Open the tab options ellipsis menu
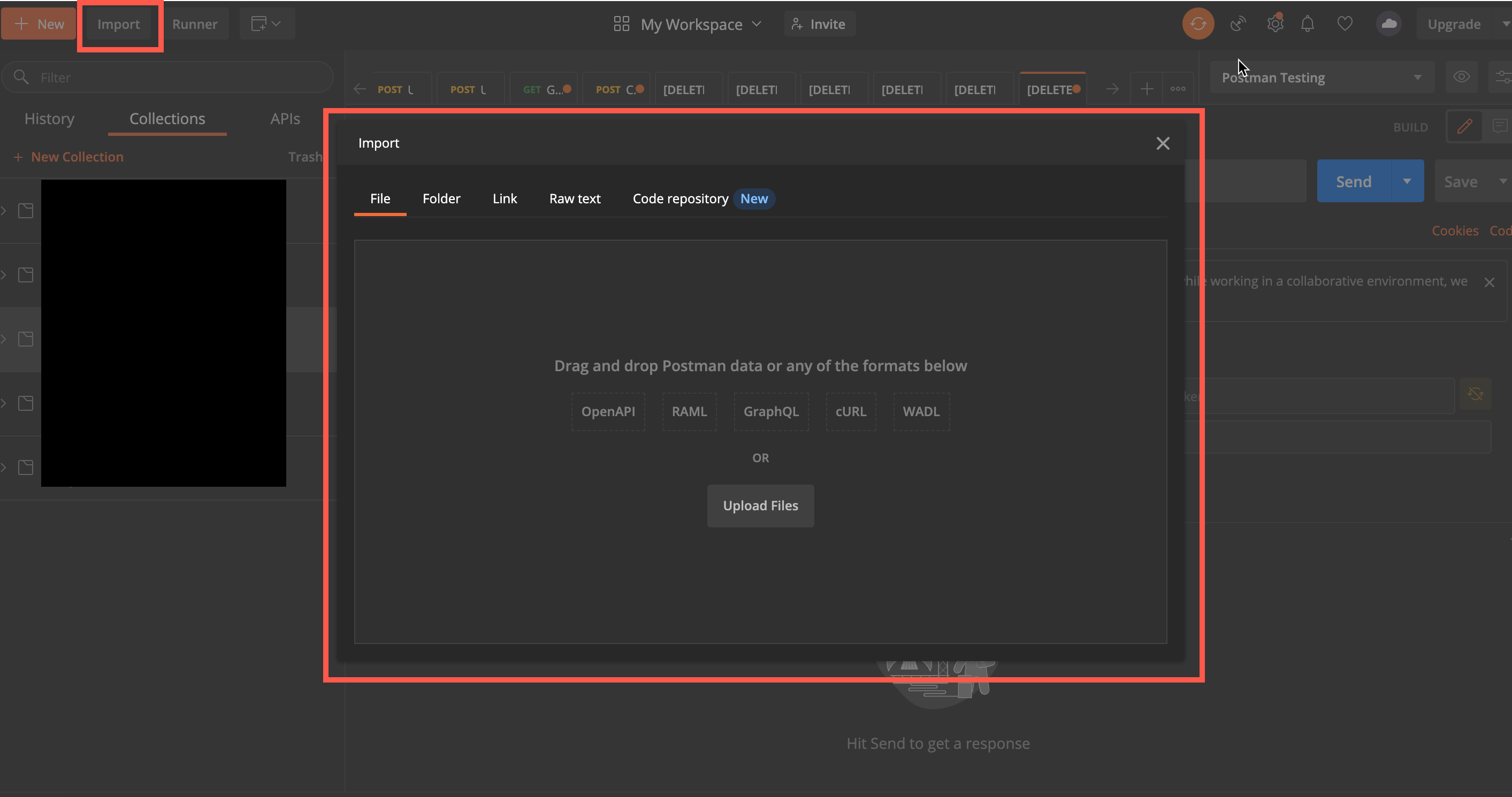The width and height of the screenshot is (1512, 797). pyautogui.click(x=1178, y=89)
